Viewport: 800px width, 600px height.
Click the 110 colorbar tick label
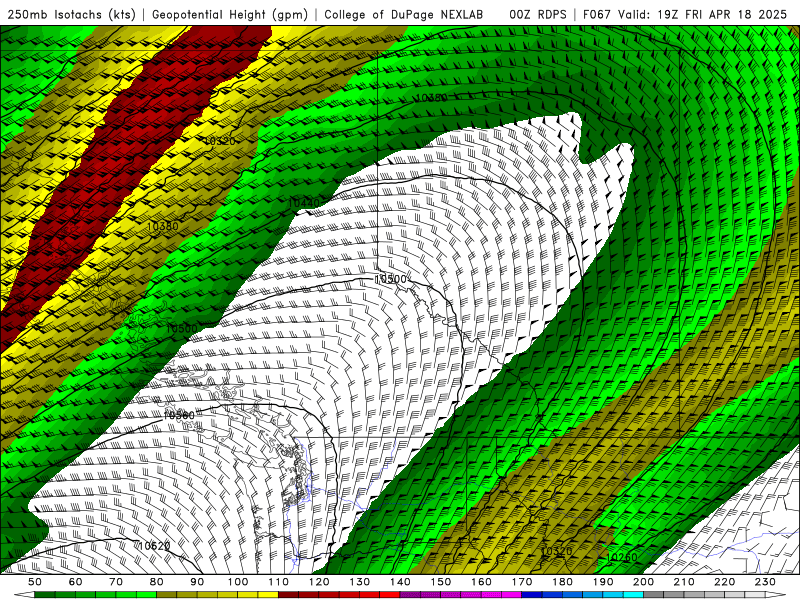tap(279, 582)
